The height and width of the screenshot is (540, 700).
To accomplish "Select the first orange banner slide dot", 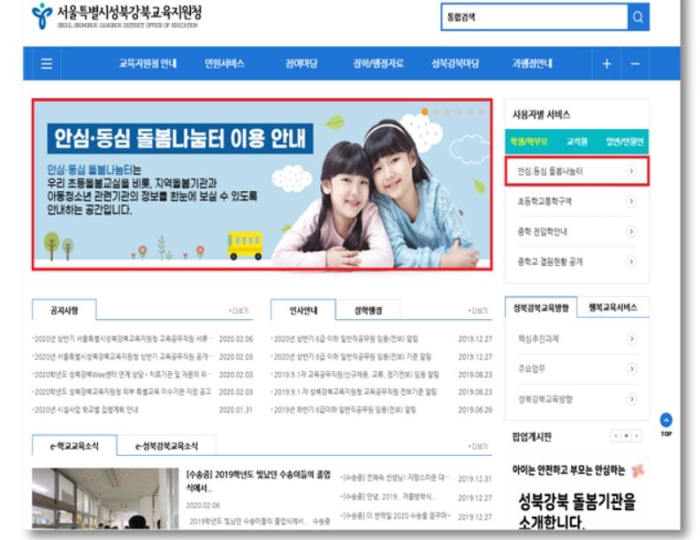I will 425,112.
